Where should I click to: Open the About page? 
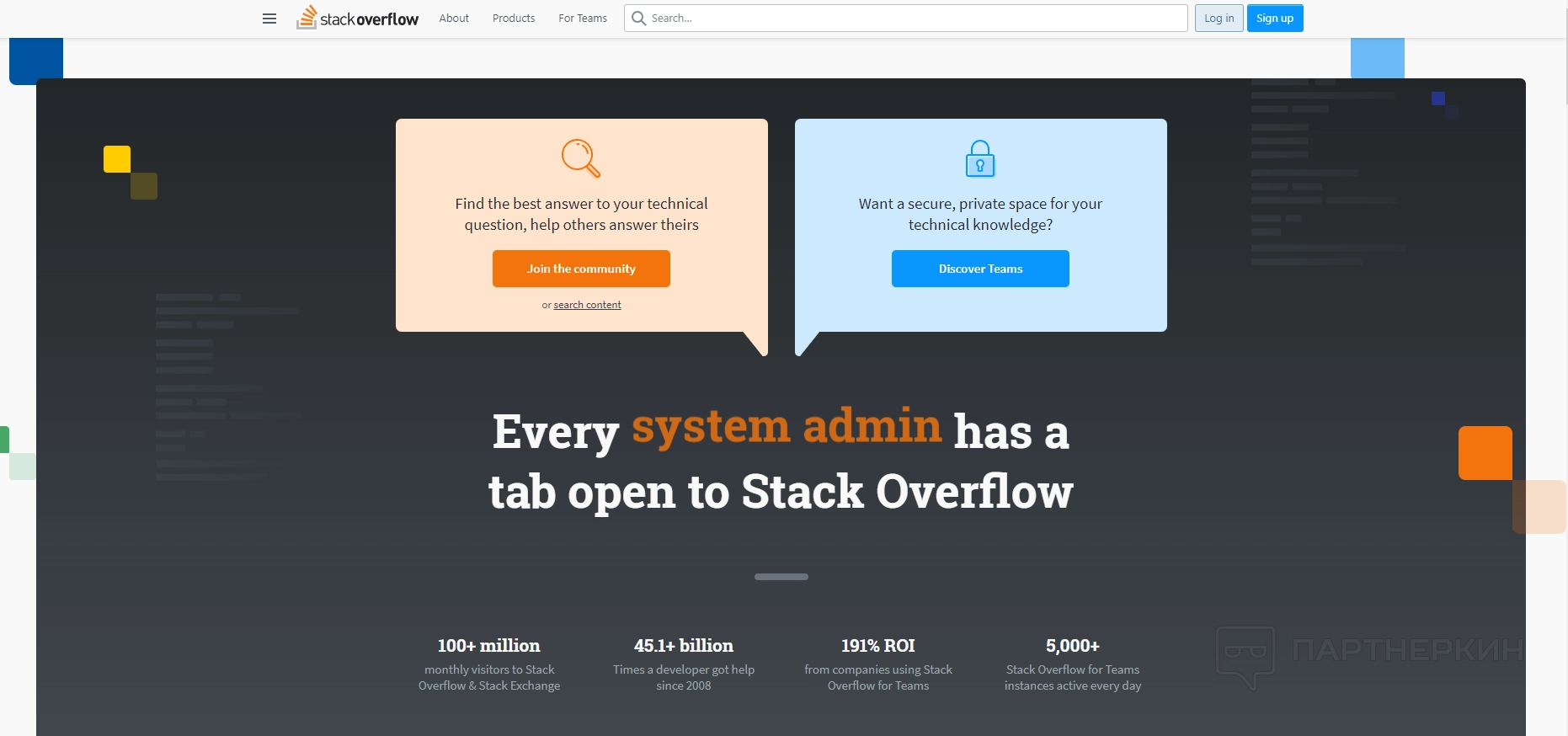pyautogui.click(x=454, y=19)
